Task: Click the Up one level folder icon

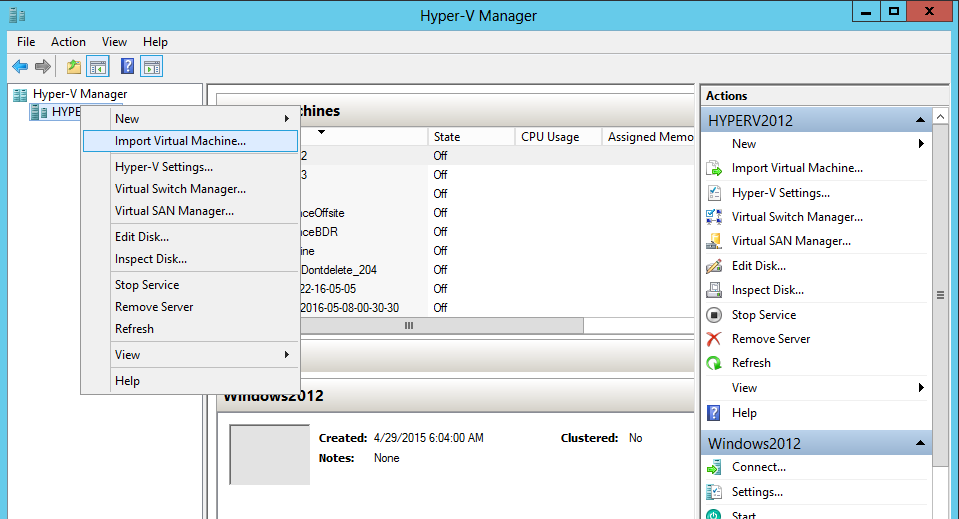Action: (x=74, y=67)
